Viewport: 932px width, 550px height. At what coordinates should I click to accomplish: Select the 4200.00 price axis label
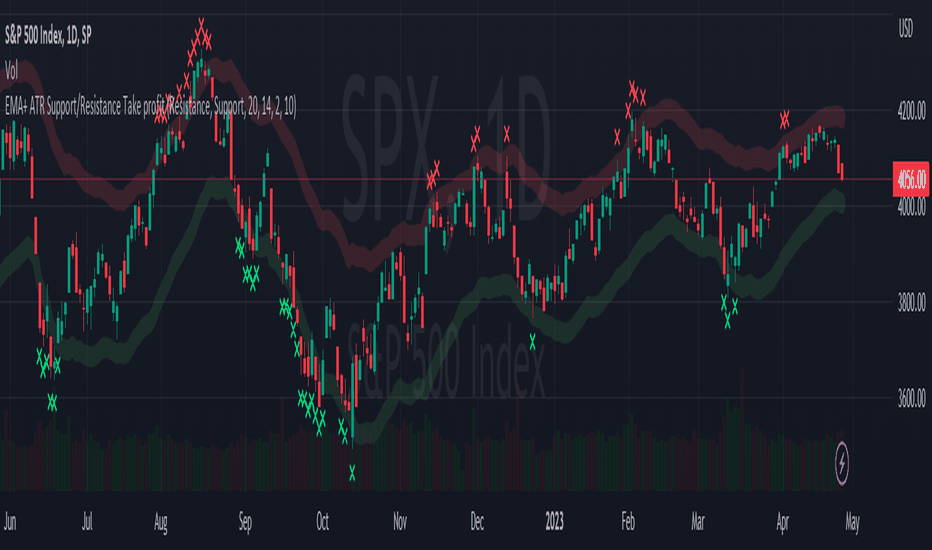[911, 111]
